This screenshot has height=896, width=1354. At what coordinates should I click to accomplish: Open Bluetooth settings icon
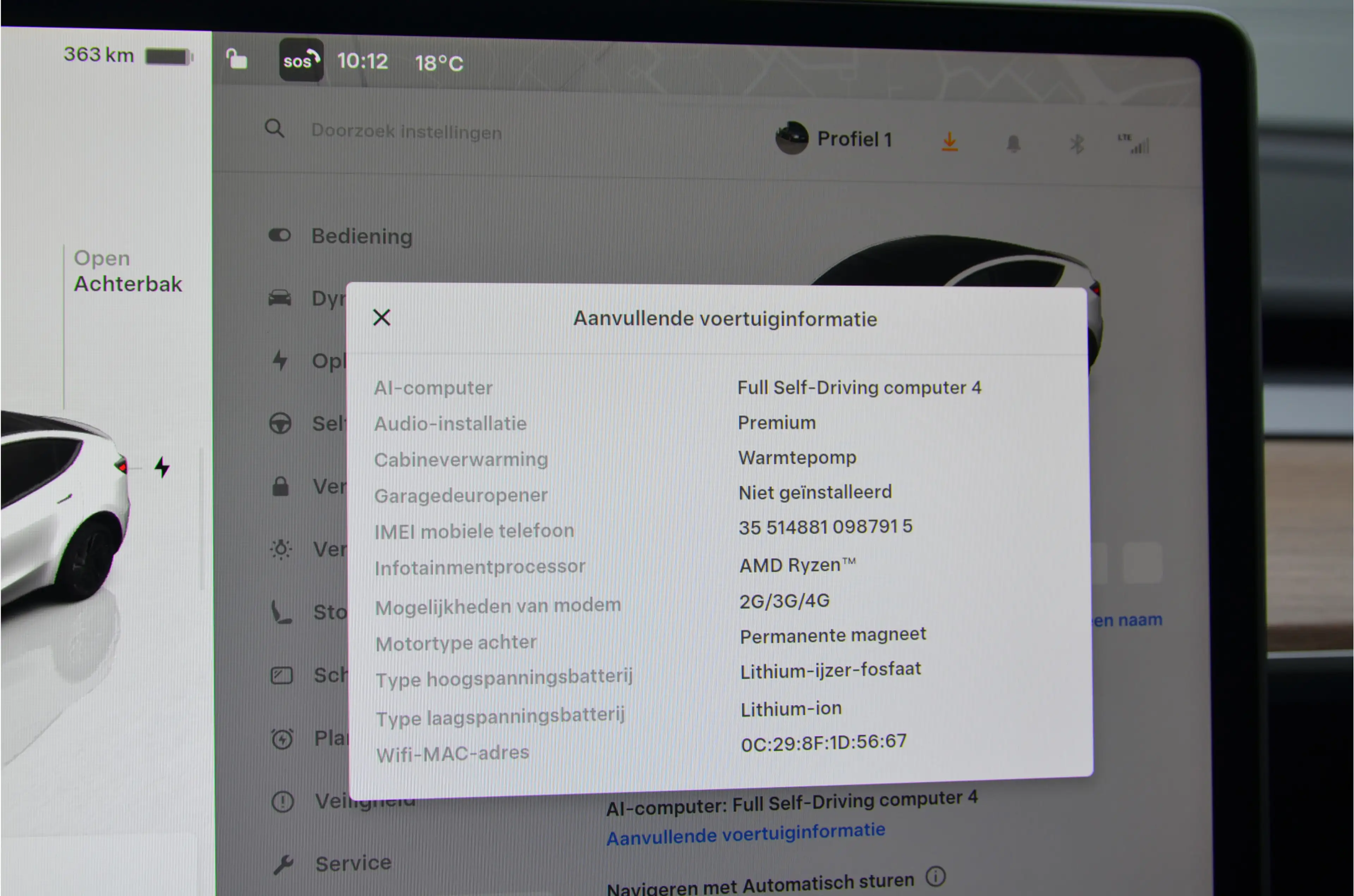pos(1077,144)
